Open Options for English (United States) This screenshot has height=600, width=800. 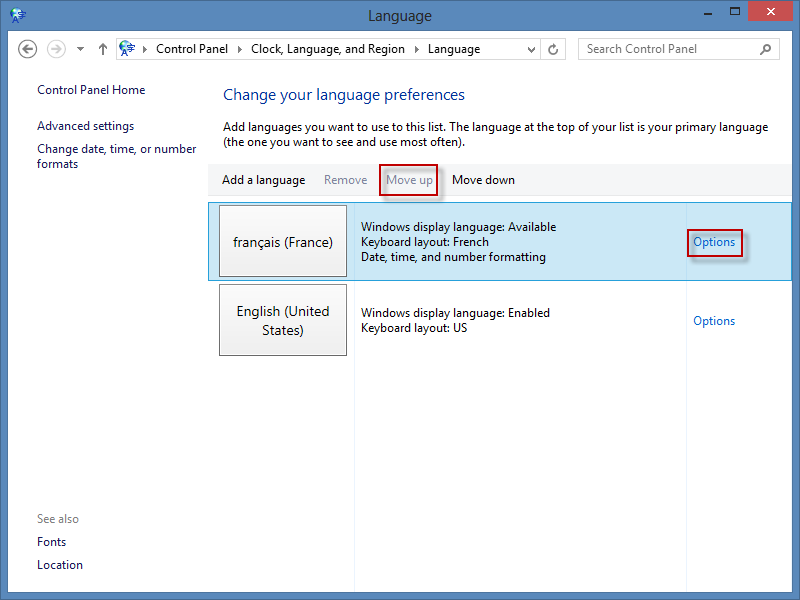pyautogui.click(x=714, y=321)
